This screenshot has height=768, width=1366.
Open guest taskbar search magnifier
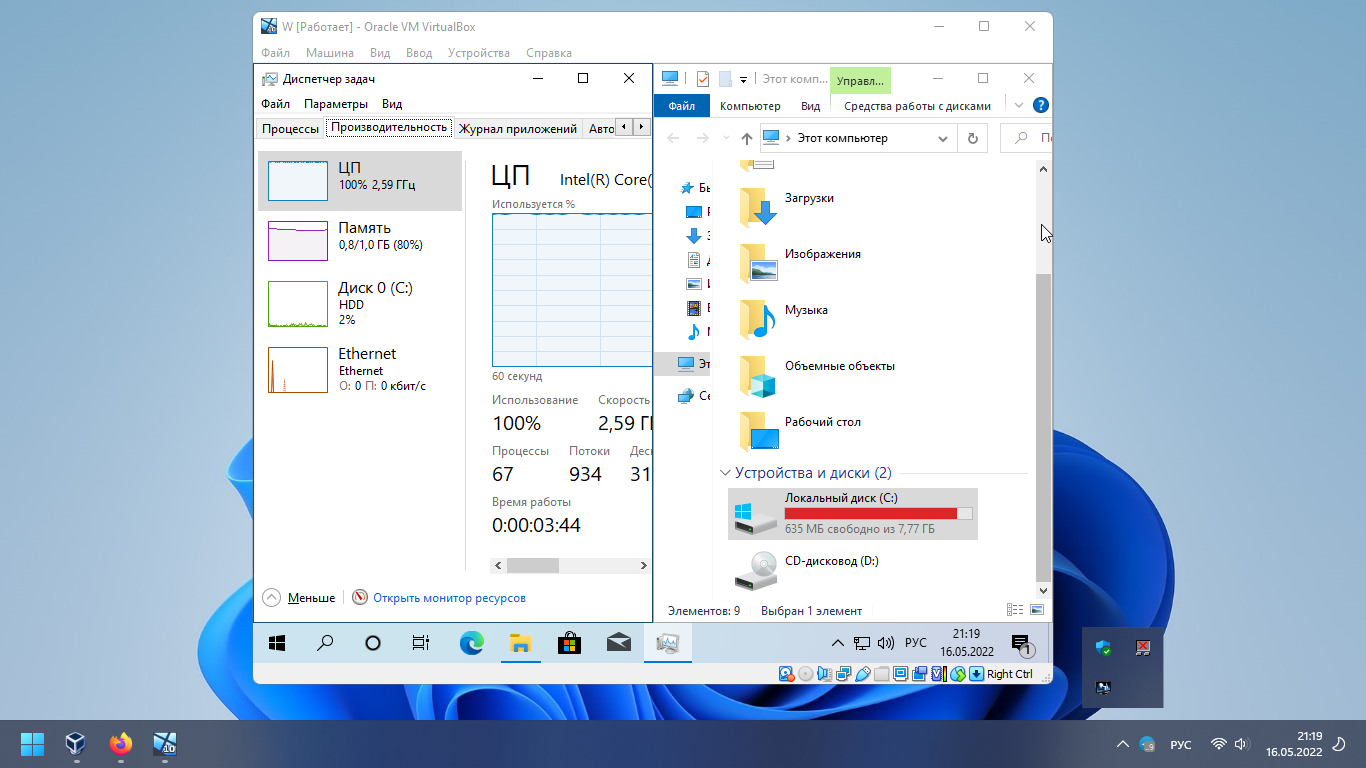325,643
